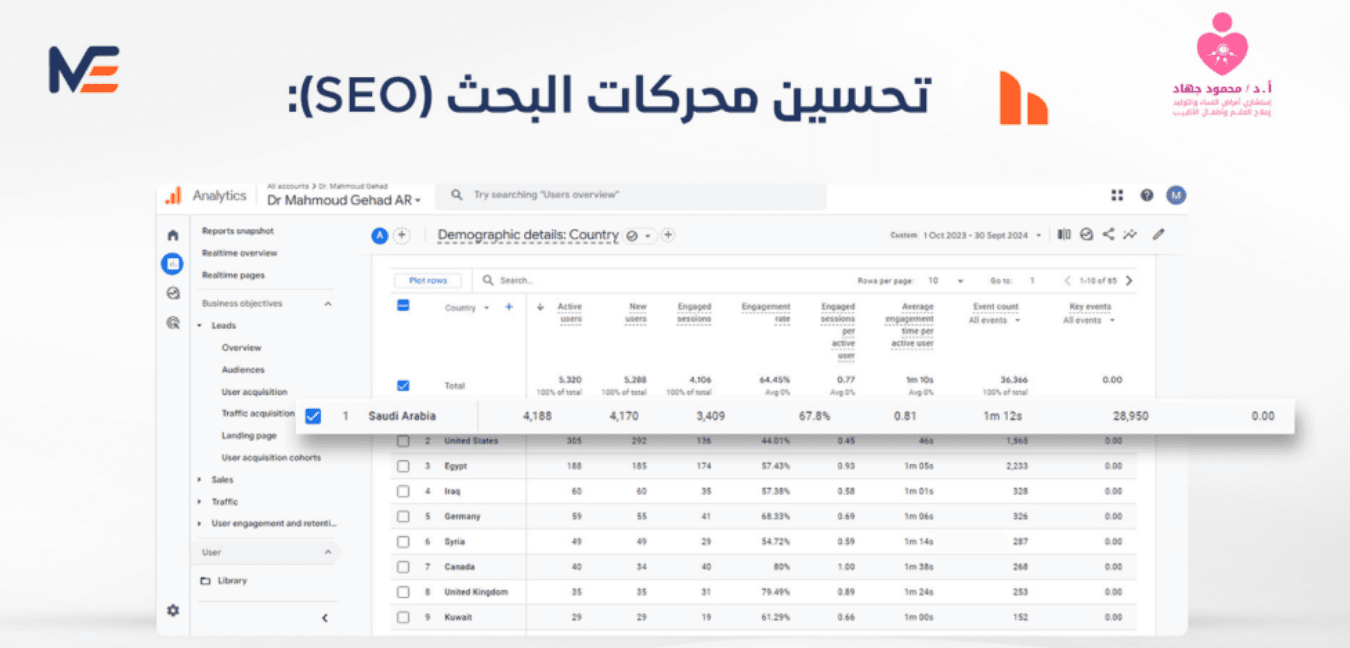This screenshot has height=648, width=1350.
Task: Click the pencil Customize report icon
Action: [x=1159, y=235]
